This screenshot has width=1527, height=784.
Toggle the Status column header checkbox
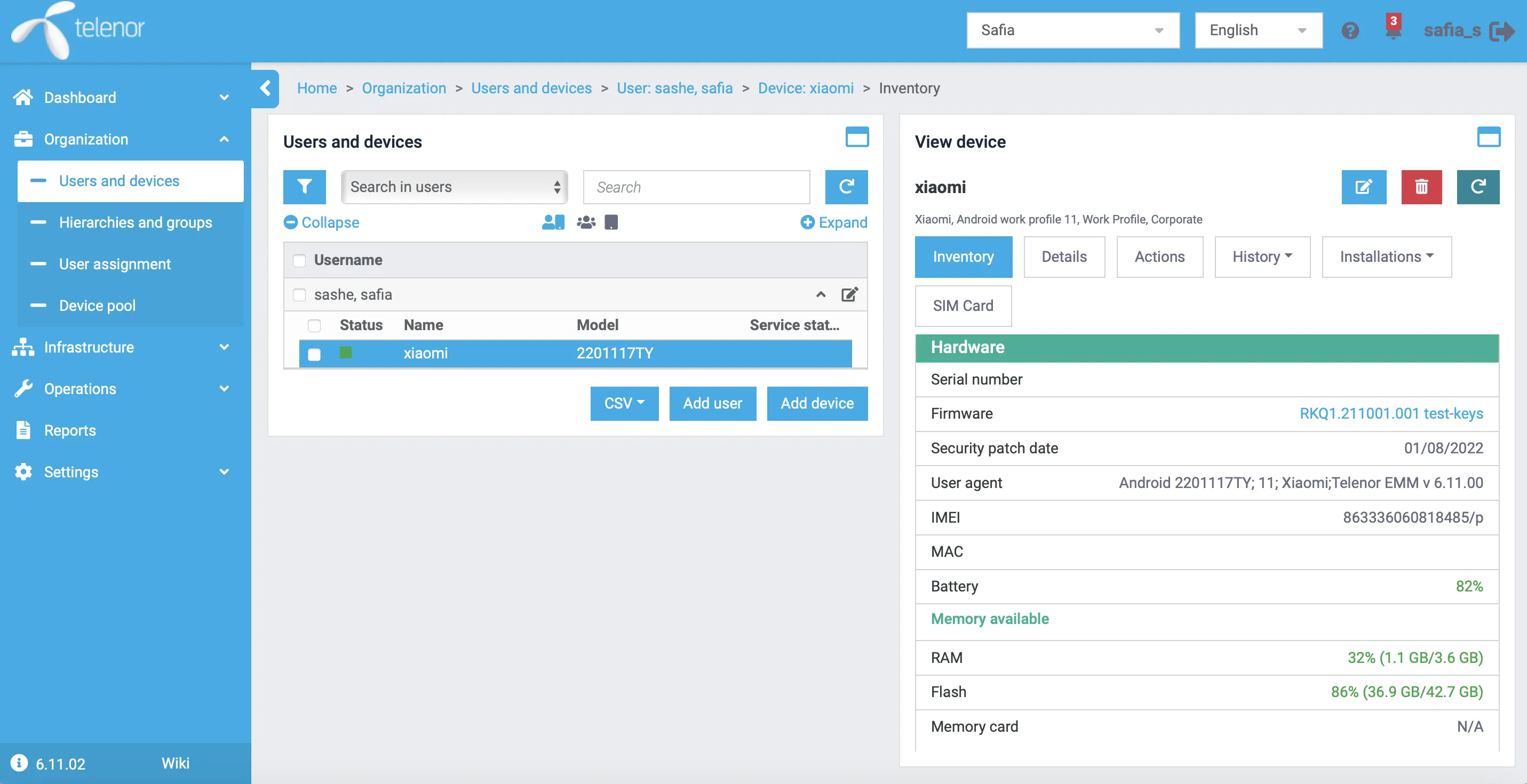(314, 325)
